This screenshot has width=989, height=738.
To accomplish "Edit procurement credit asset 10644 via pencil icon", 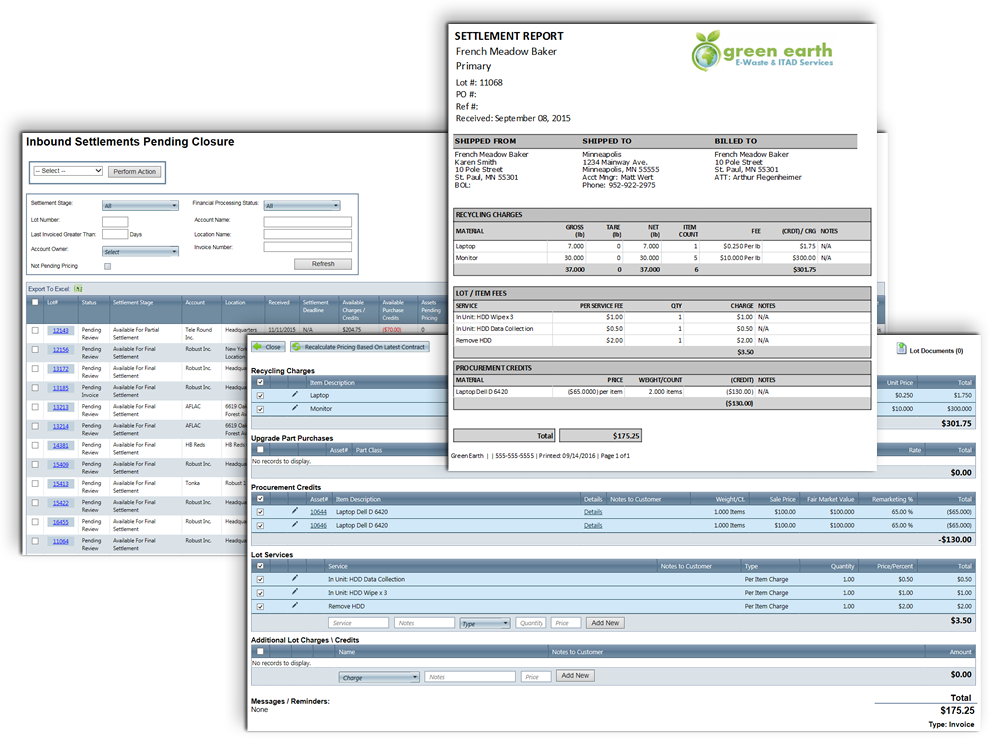I will (x=295, y=511).
